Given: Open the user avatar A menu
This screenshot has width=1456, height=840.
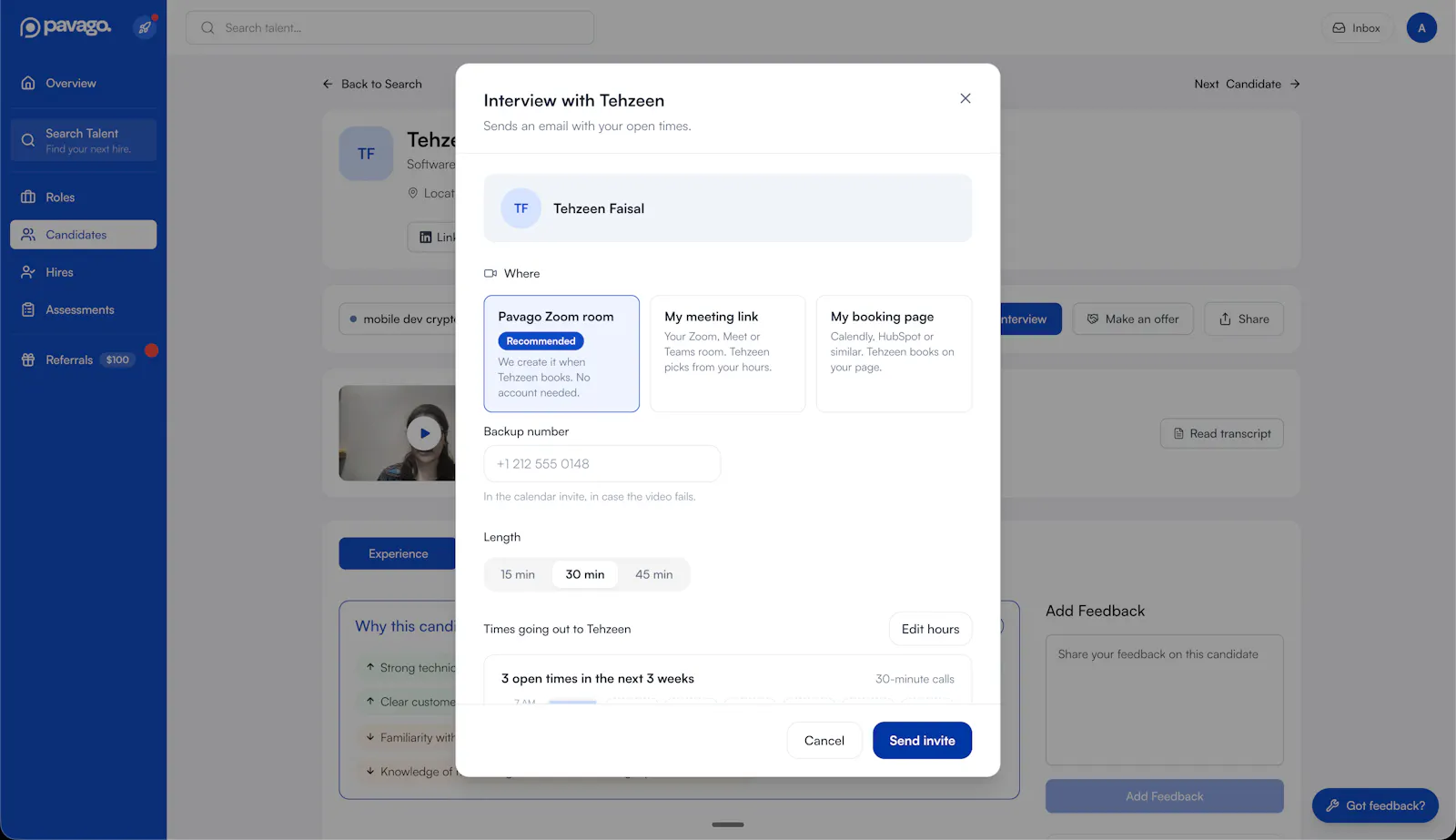Looking at the screenshot, I should click(x=1421, y=28).
